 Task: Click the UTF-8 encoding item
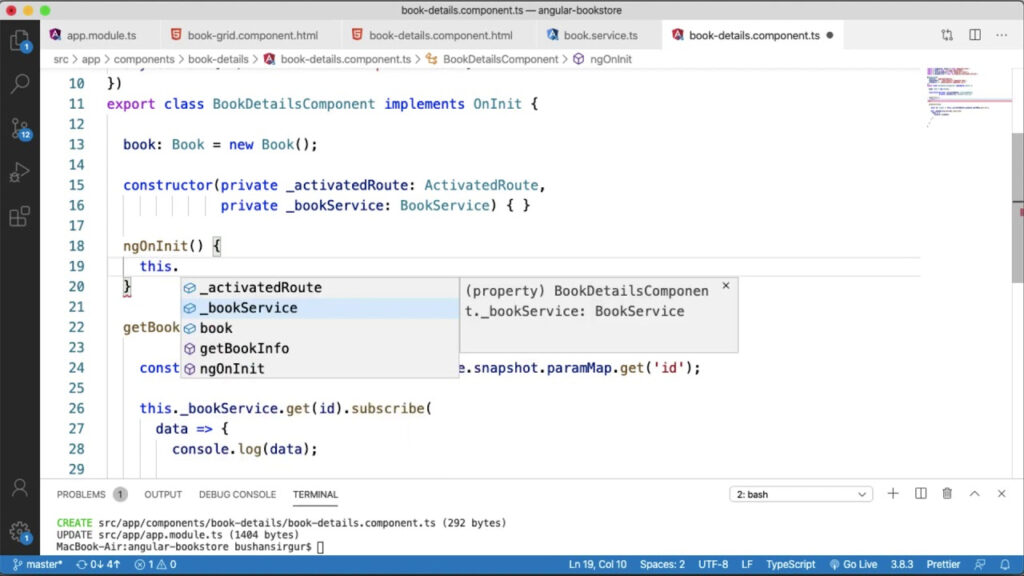pyautogui.click(x=713, y=564)
